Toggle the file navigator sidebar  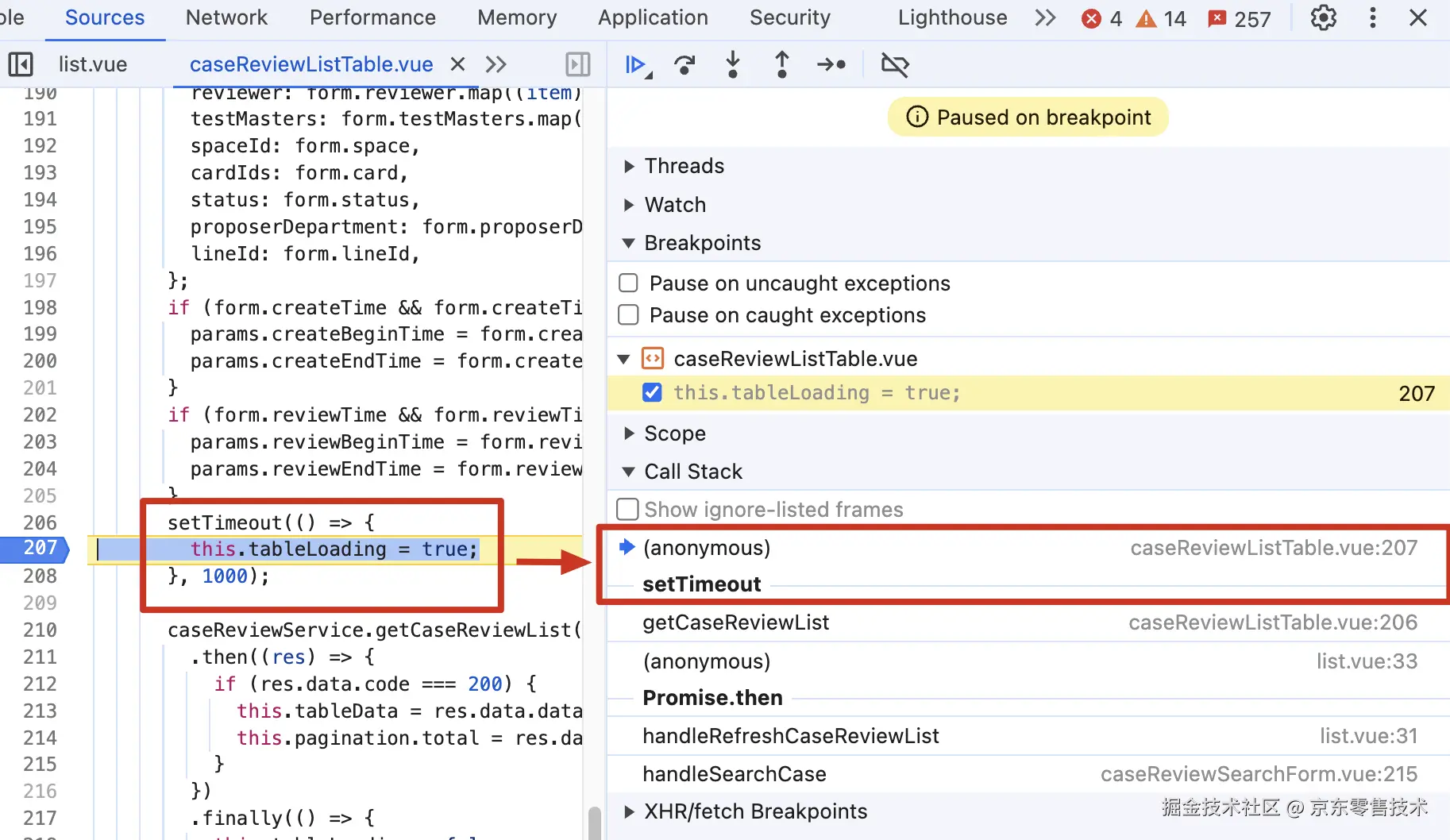21,64
